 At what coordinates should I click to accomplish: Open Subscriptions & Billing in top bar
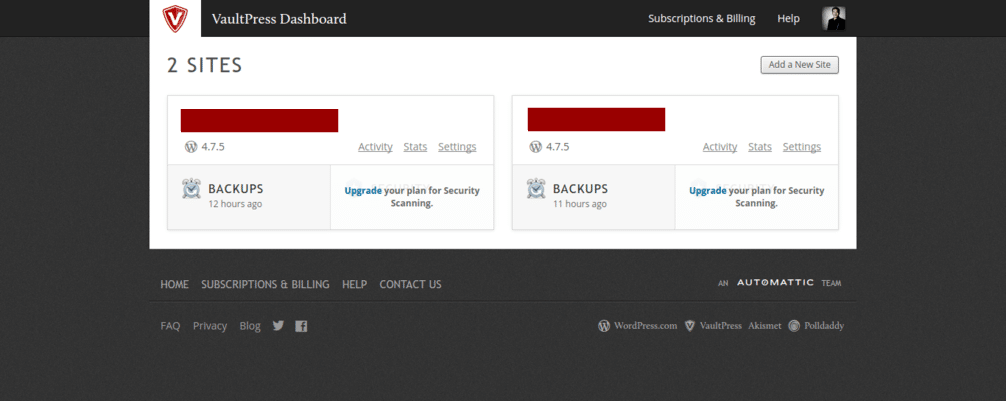[x=701, y=19]
